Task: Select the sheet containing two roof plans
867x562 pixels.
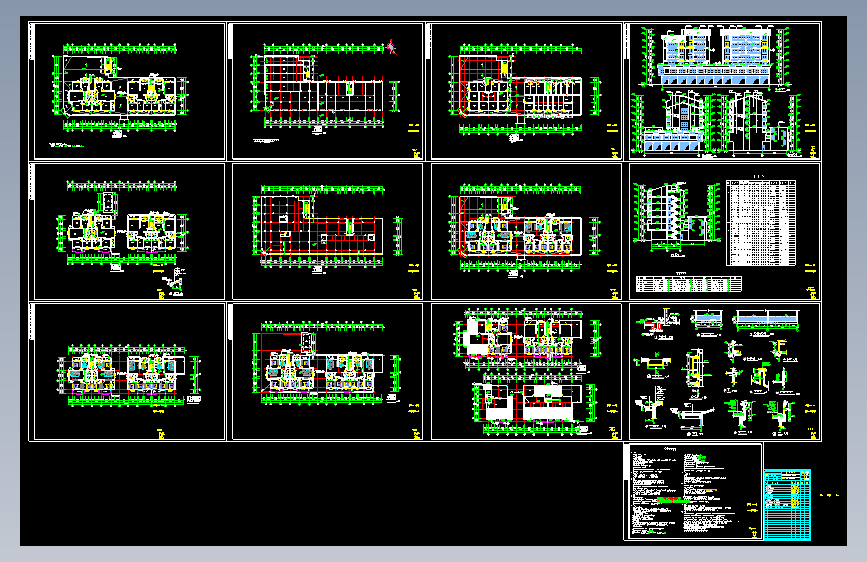Action: 526,371
